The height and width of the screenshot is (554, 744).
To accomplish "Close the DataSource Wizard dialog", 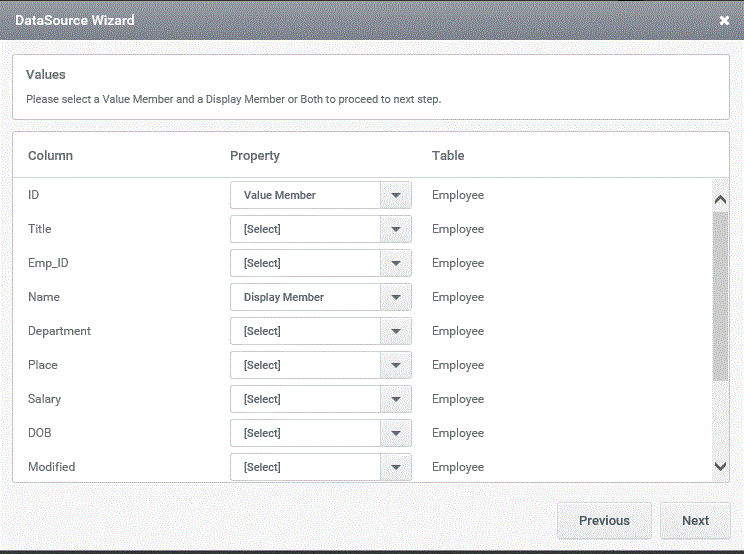I will coord(724,20).
